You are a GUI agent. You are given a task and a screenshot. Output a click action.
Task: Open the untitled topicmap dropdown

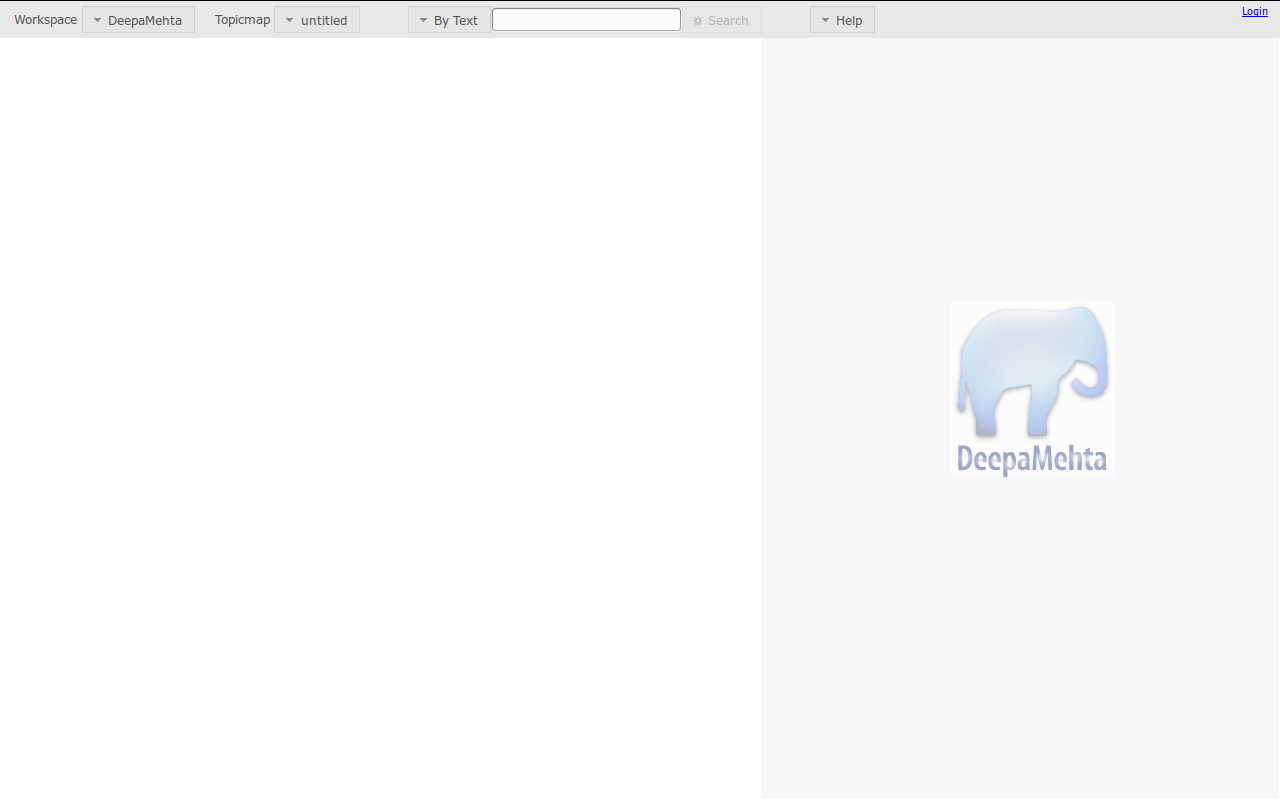[317, 20]
